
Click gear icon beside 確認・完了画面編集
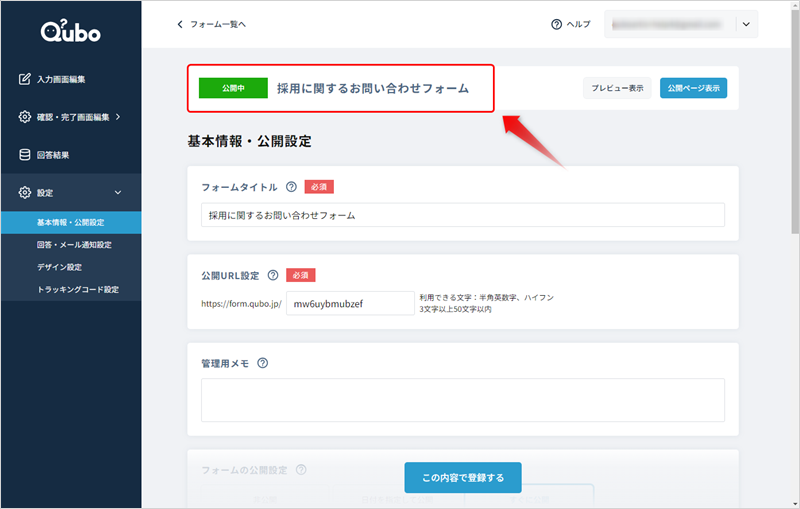click(24, 117)
